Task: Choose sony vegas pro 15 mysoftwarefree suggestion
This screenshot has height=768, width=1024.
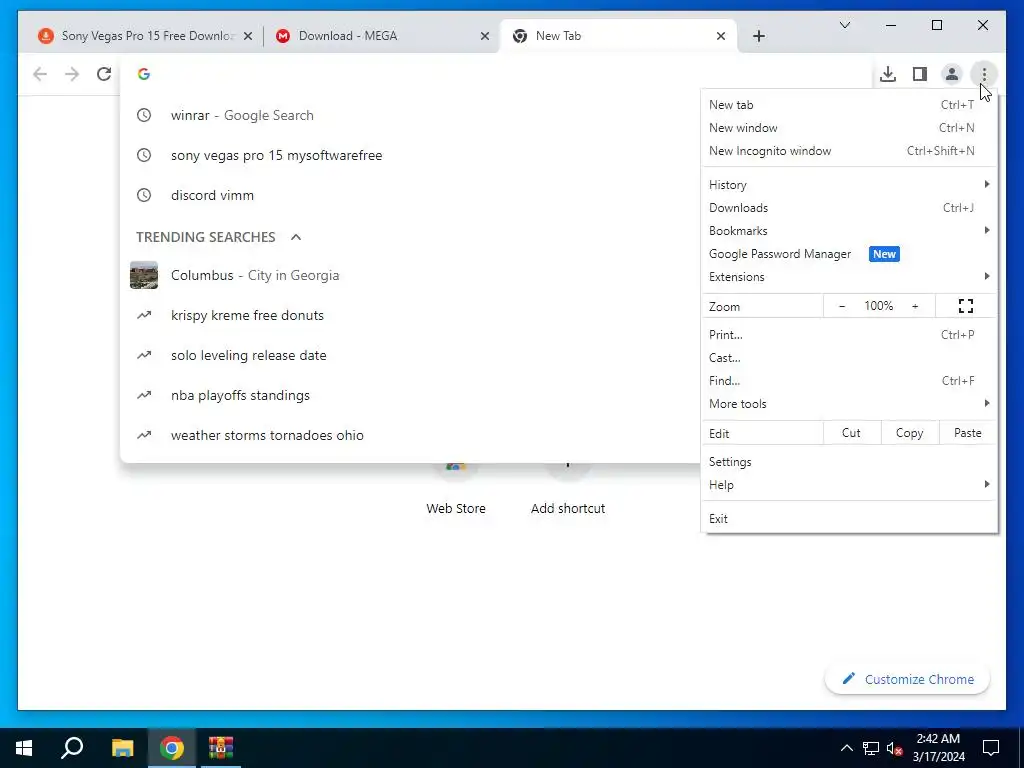Action: (x=409, y=155)
